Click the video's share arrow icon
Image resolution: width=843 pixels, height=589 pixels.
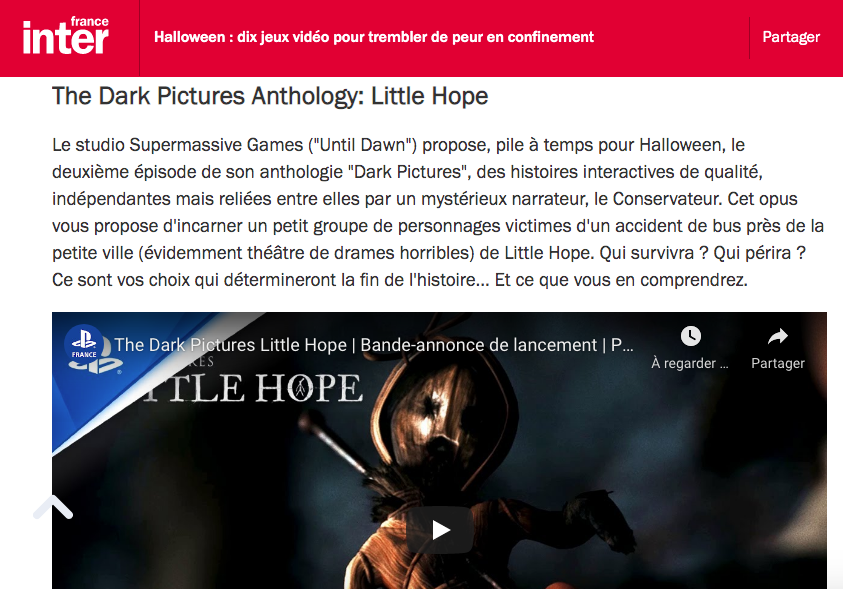tap(777, 336)
